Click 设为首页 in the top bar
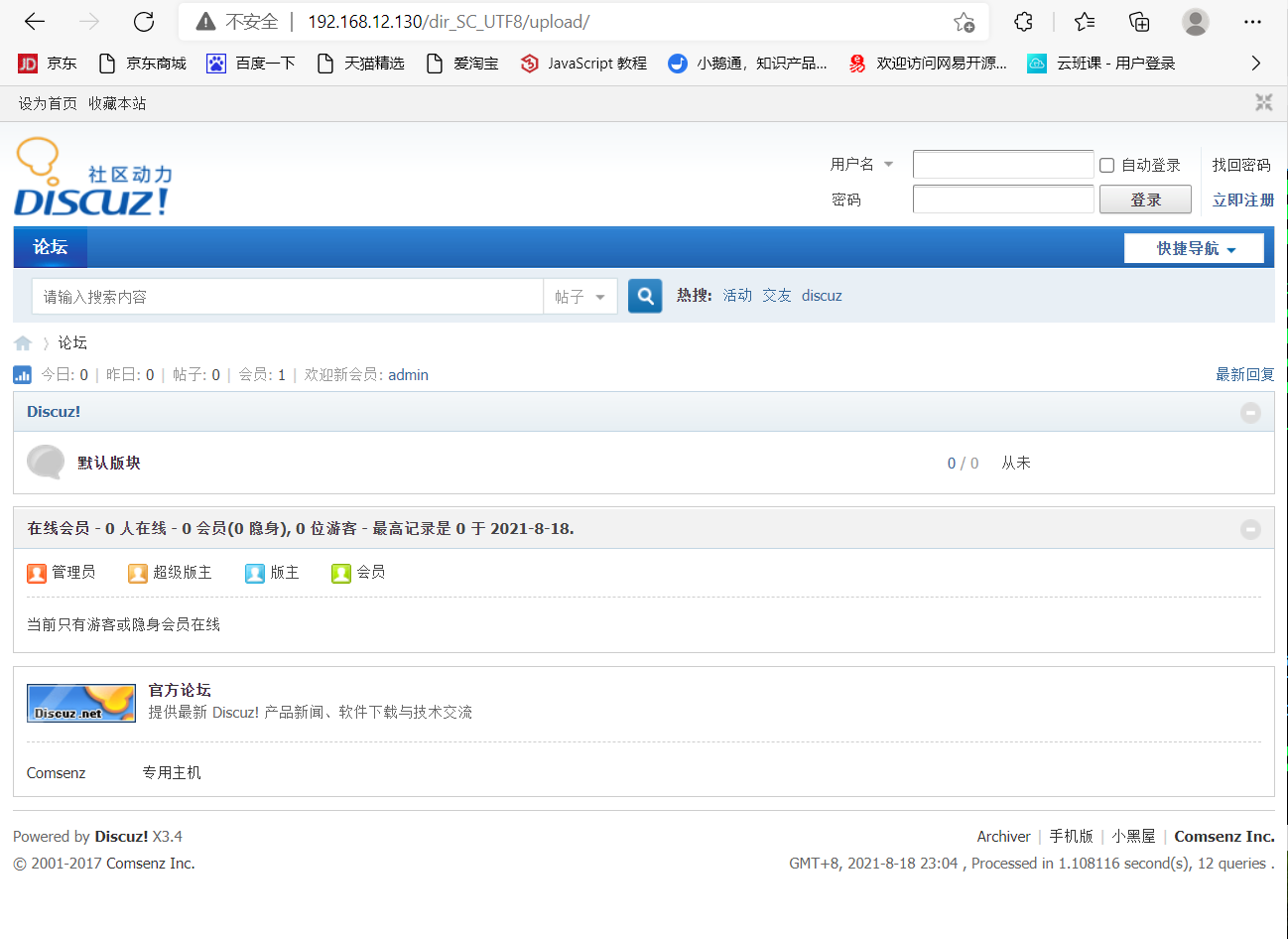Screen dimensions: 1288x939 [x=48, y=103]
